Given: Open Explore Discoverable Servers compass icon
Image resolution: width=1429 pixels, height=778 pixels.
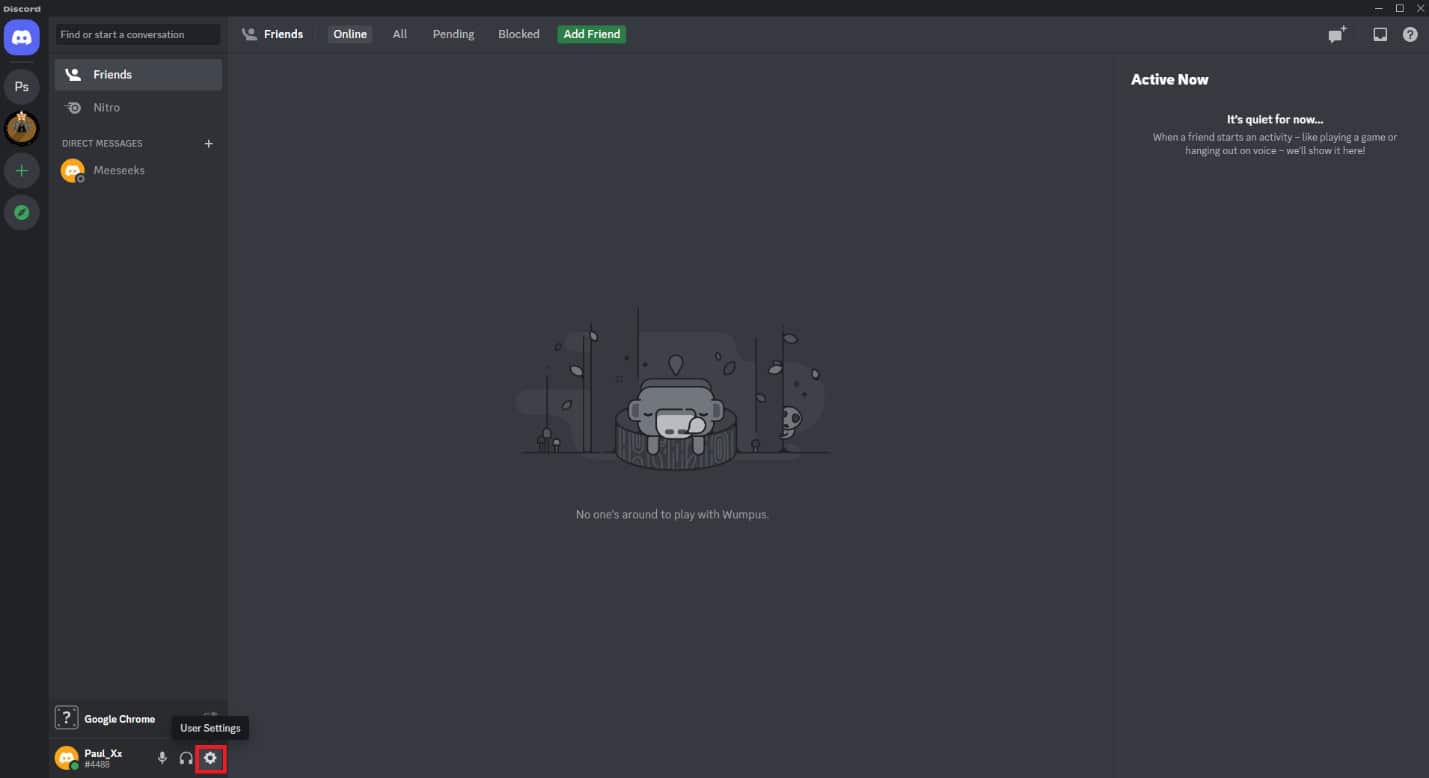Looking at the screenshot, I should click(22, 212).
